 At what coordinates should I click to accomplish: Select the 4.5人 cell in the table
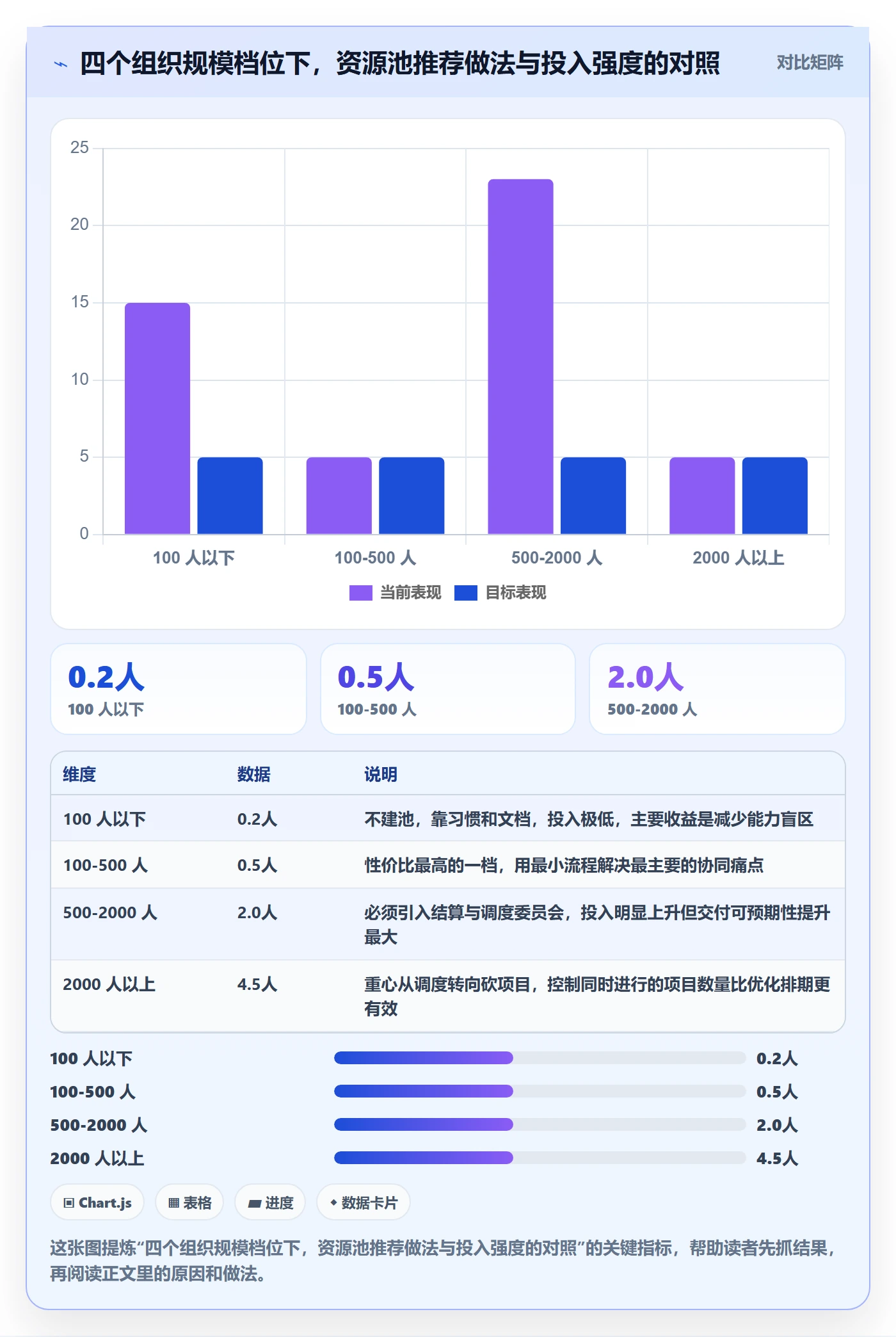(257, 984)
